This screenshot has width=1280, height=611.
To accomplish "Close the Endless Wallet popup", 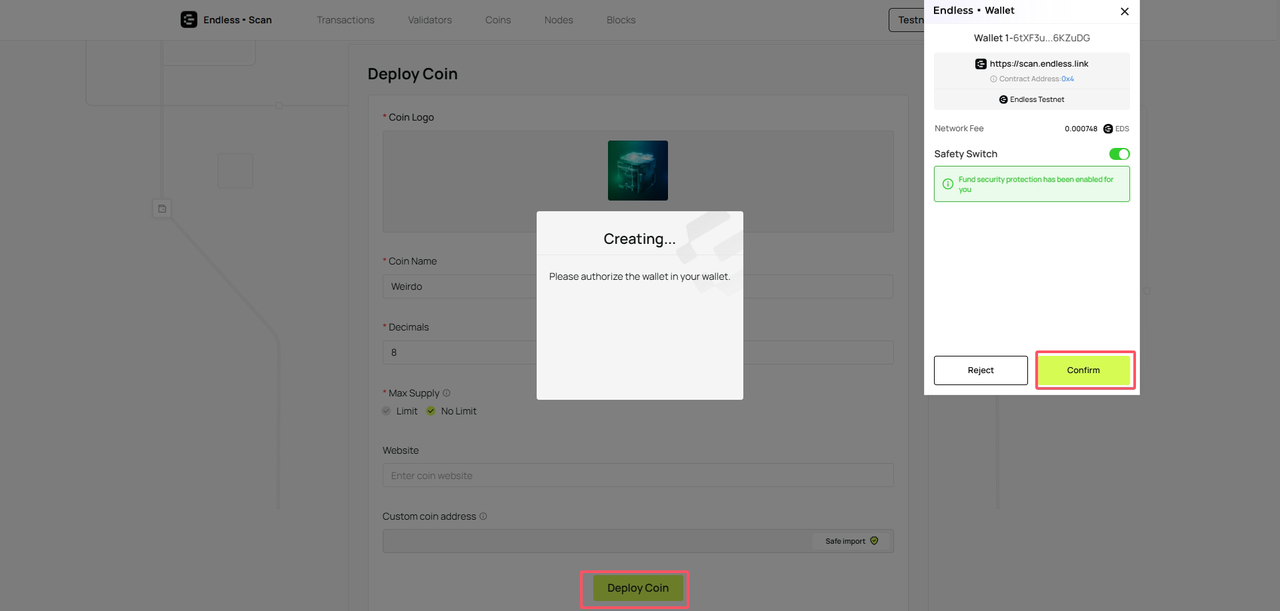I will point(1124,11).
